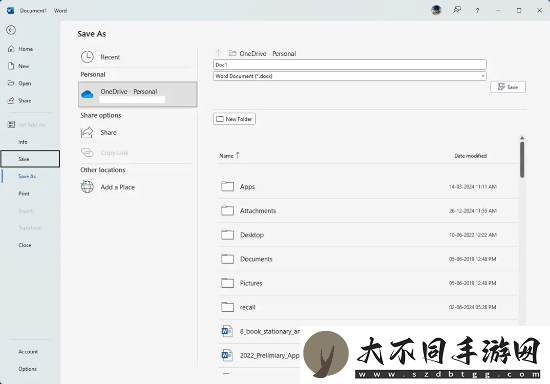Viewport: 550px width, 384px height.
Task: Click the Open folder icon in sidebar
Action: [11, 83]
